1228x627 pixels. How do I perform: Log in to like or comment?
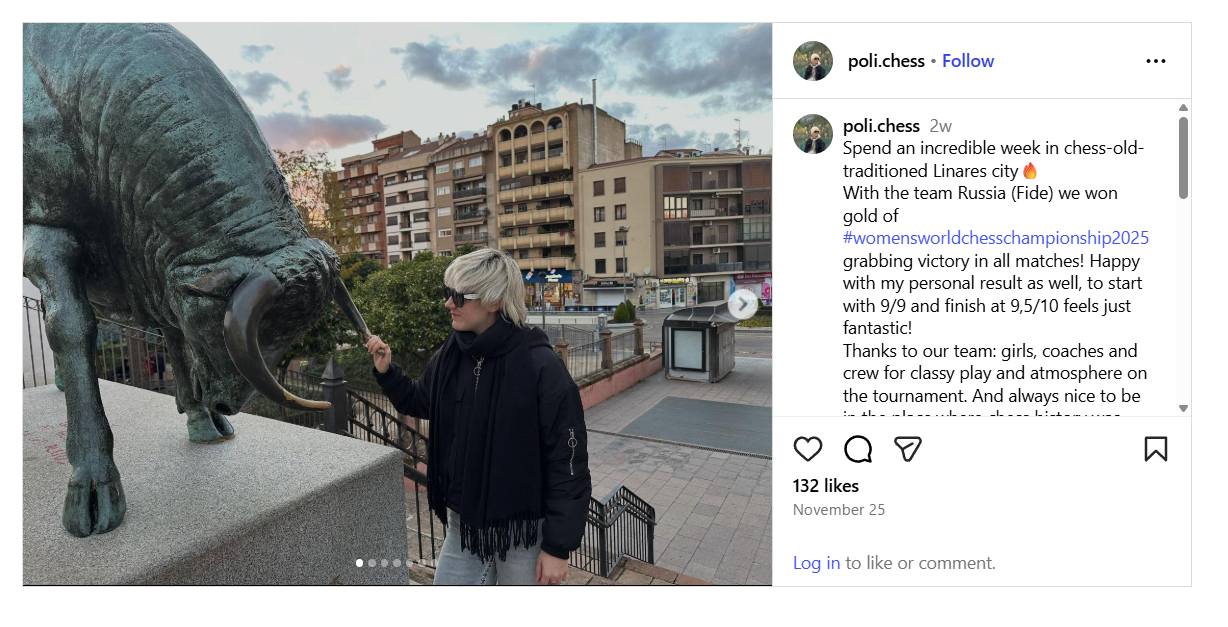(817, 563)
